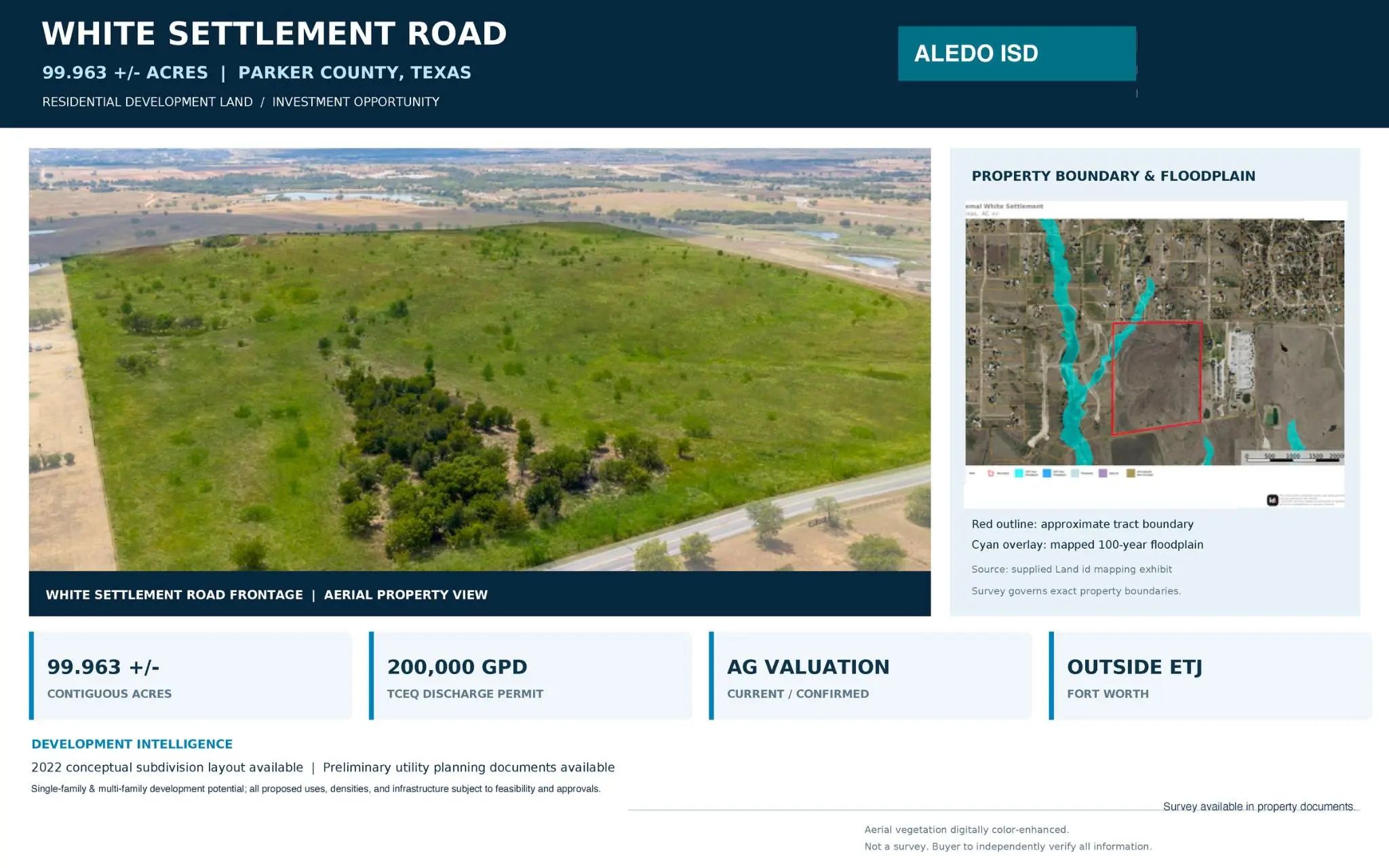Screen dimensions: 1389x868
Task: Click 'Survey available in property documents.' text
Action: point(1259,806)
